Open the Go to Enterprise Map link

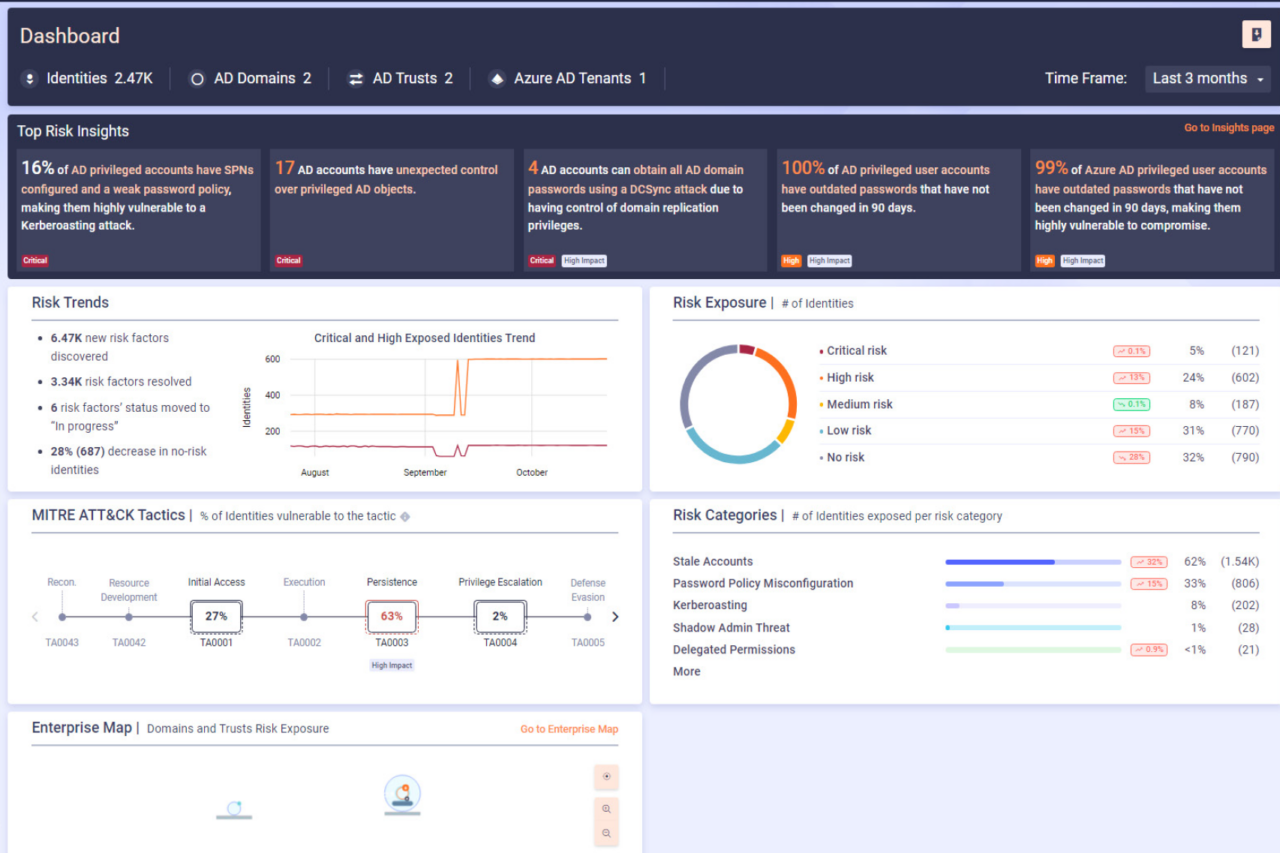point(569,729)
